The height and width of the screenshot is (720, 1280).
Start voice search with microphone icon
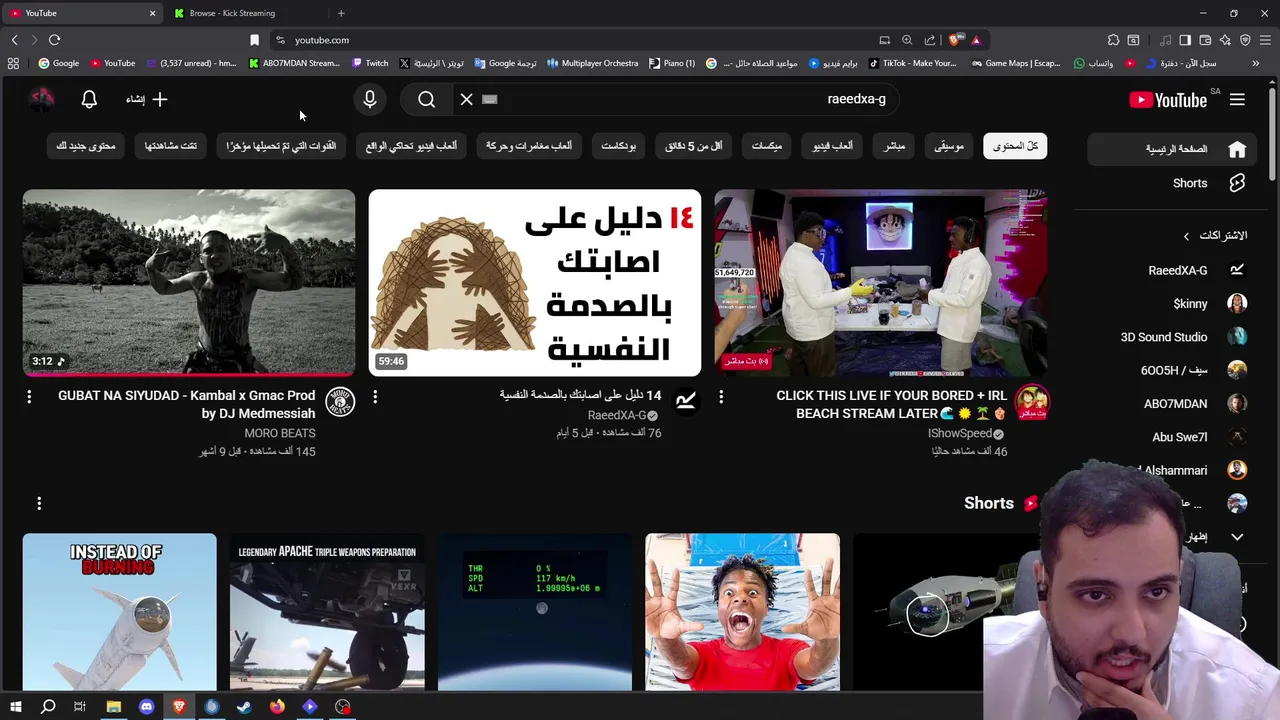[370, 99]
